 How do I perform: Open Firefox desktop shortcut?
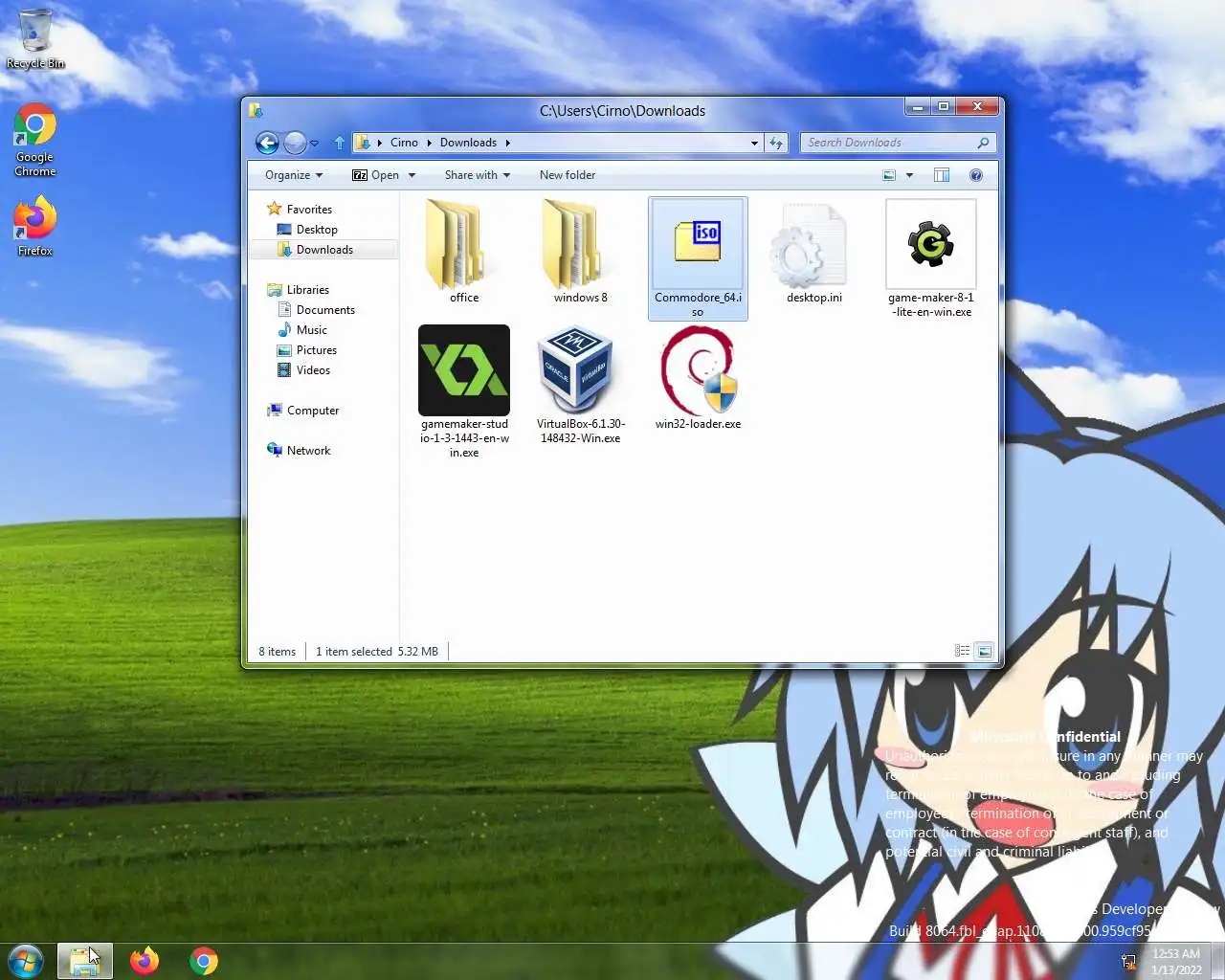click(x=34, y=227)
